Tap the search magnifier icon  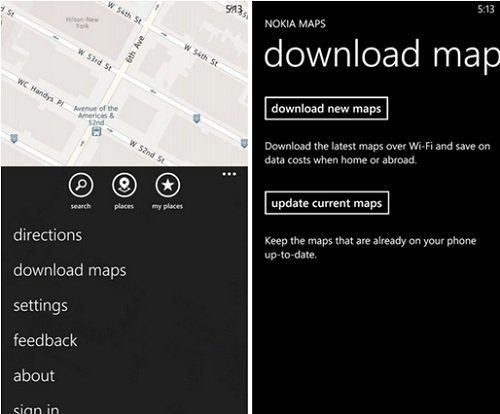coord(81,185)
